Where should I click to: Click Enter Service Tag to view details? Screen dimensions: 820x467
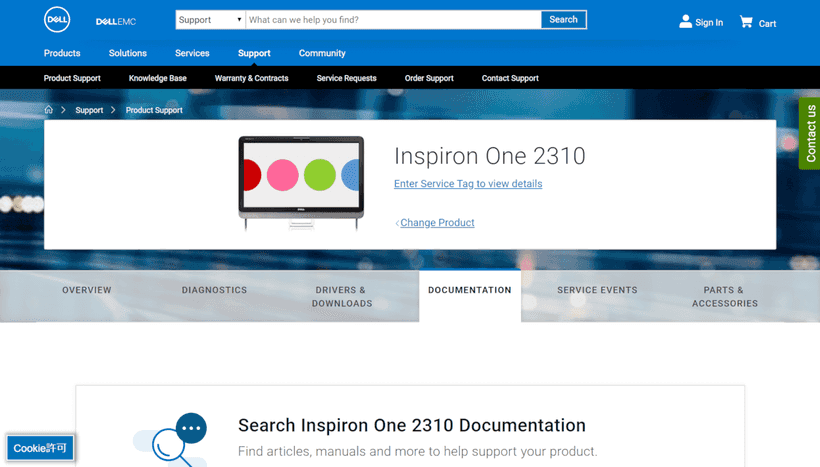pyautogui.click(x=468, y=184)
